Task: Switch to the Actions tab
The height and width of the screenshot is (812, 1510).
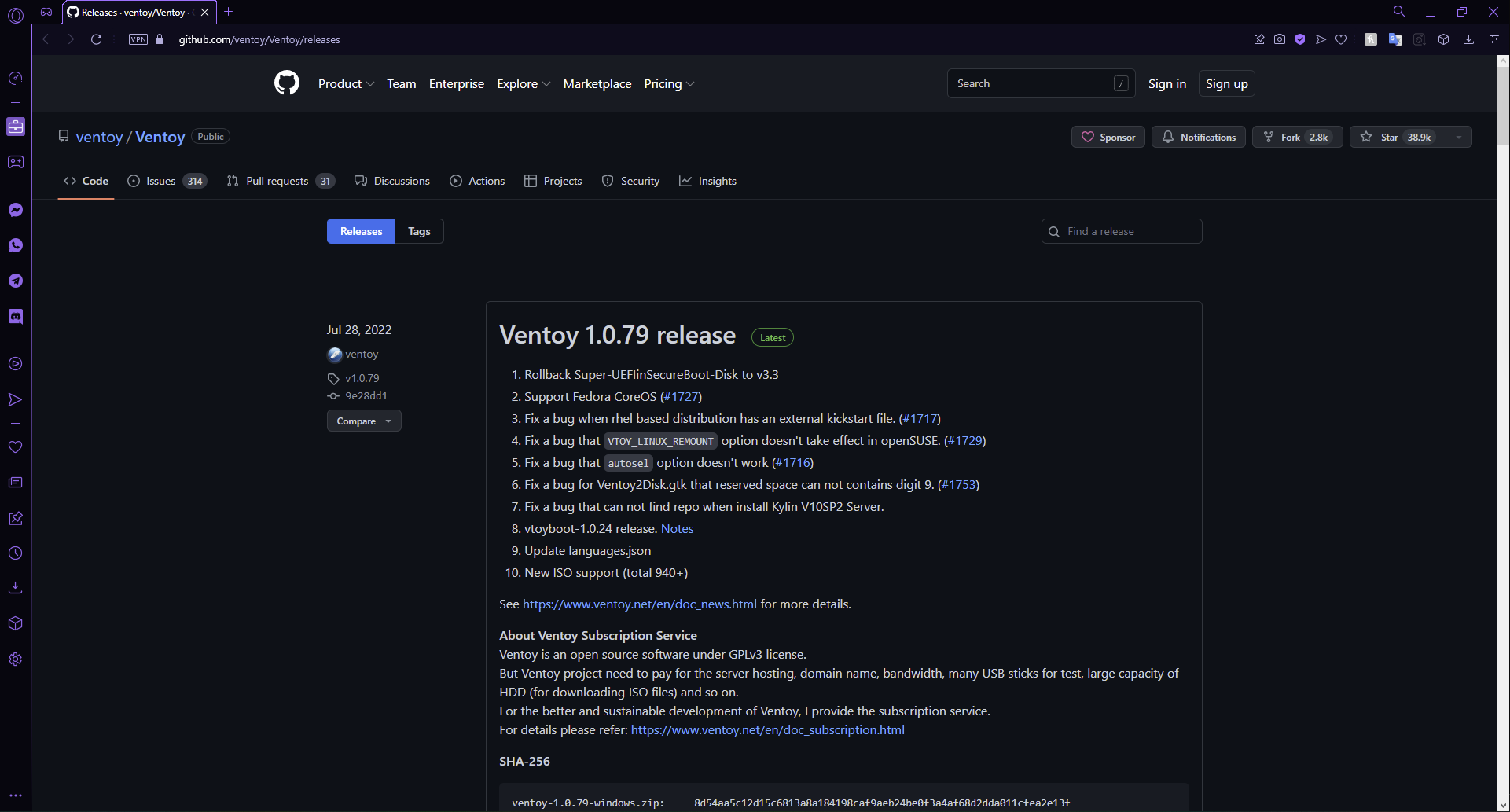Action: (x=477, y=181)
